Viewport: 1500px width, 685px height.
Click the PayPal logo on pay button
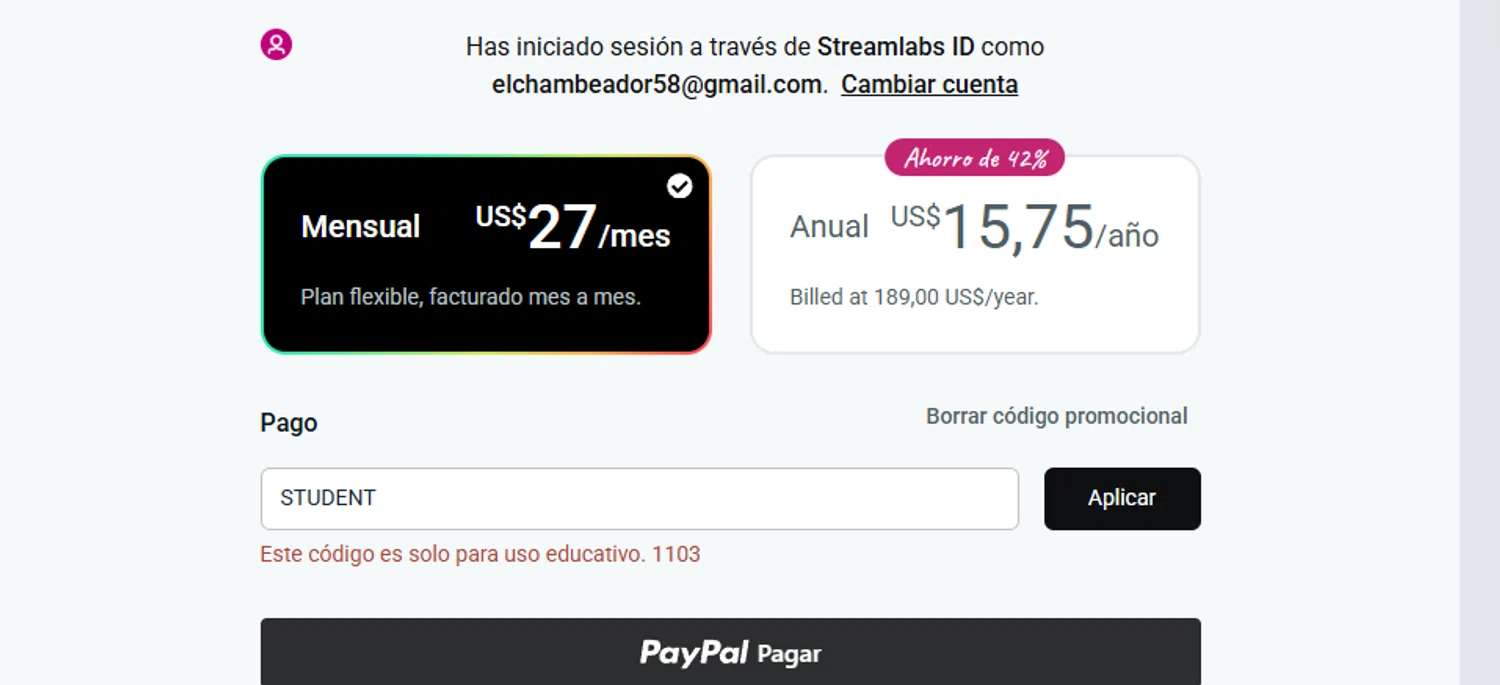(694, 653)
